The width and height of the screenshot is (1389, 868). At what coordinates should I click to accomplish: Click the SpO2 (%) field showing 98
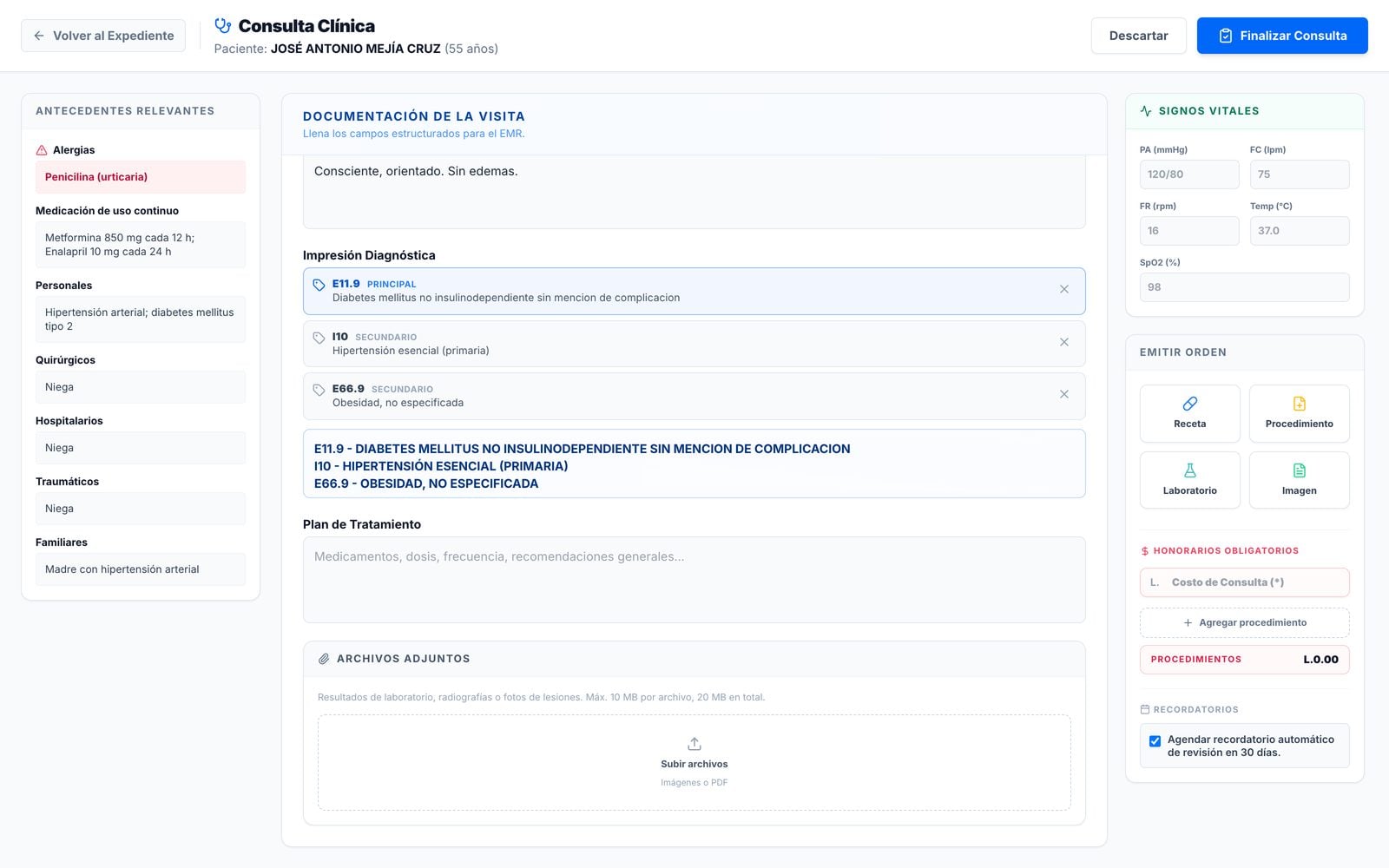pyautogui.click(x=1244, y=287)
